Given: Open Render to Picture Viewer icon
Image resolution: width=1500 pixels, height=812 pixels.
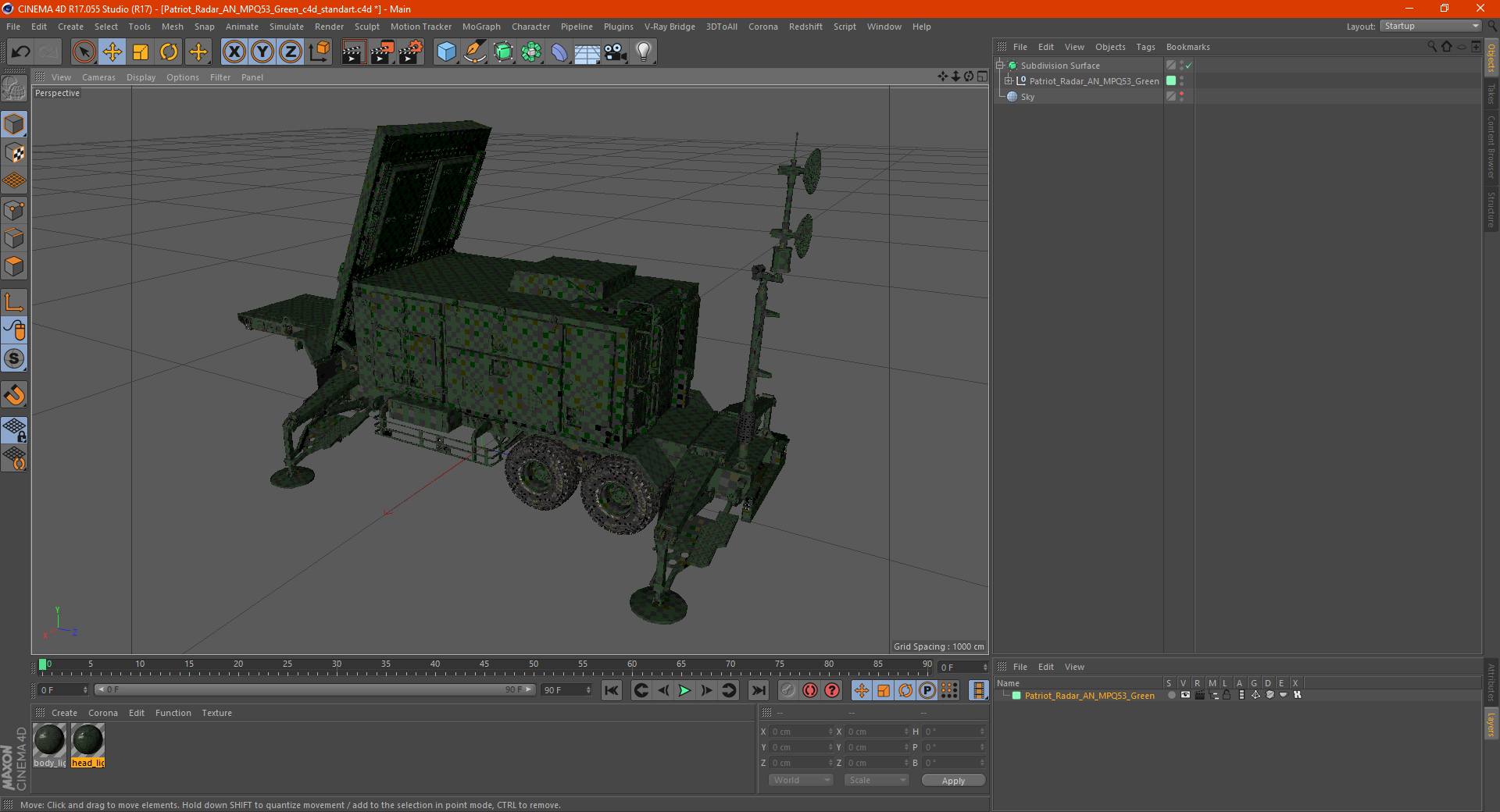Looking at the screenshot, I should (382, 52).
